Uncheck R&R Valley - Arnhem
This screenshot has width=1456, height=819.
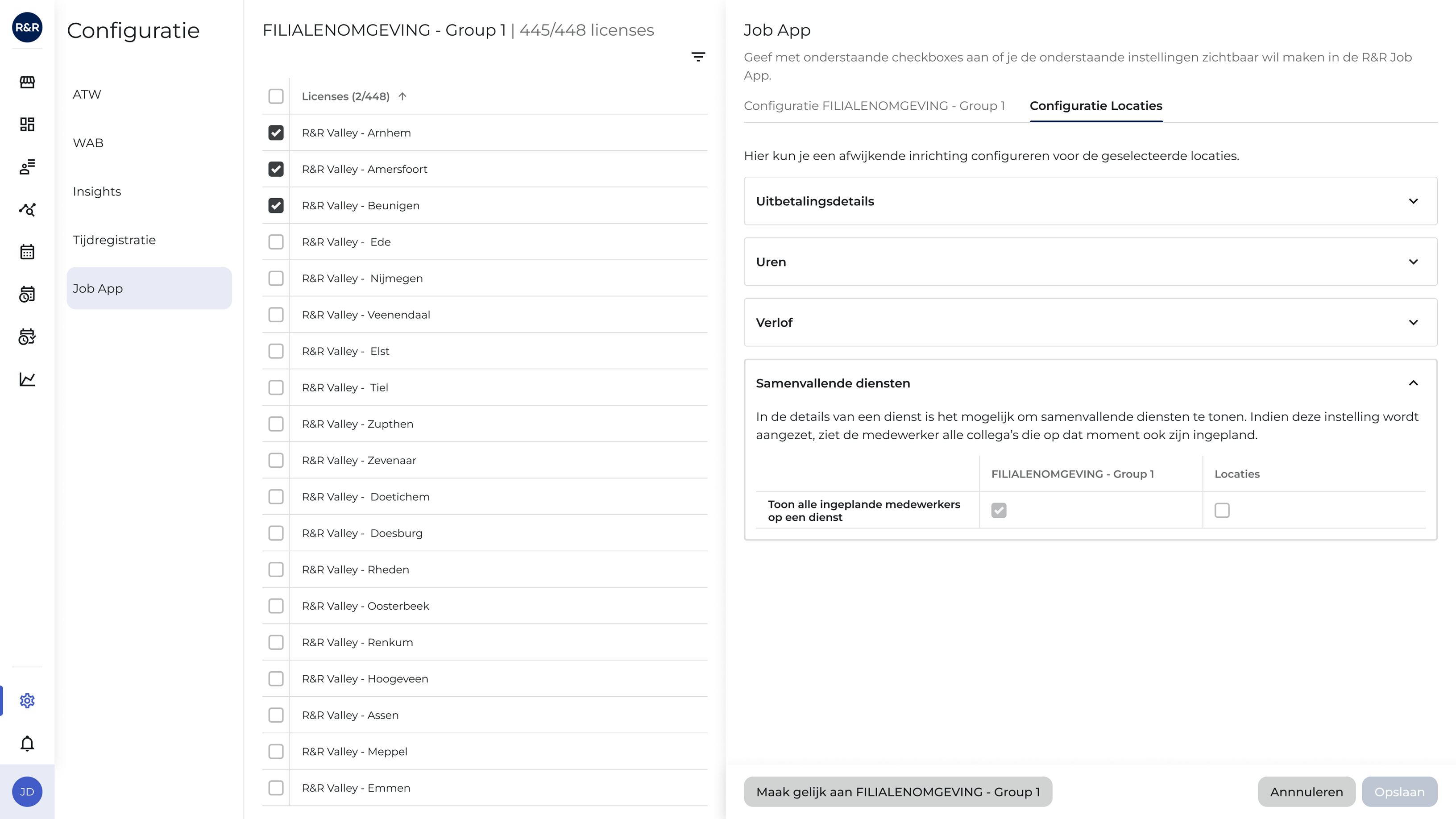[x=276, y=132]
